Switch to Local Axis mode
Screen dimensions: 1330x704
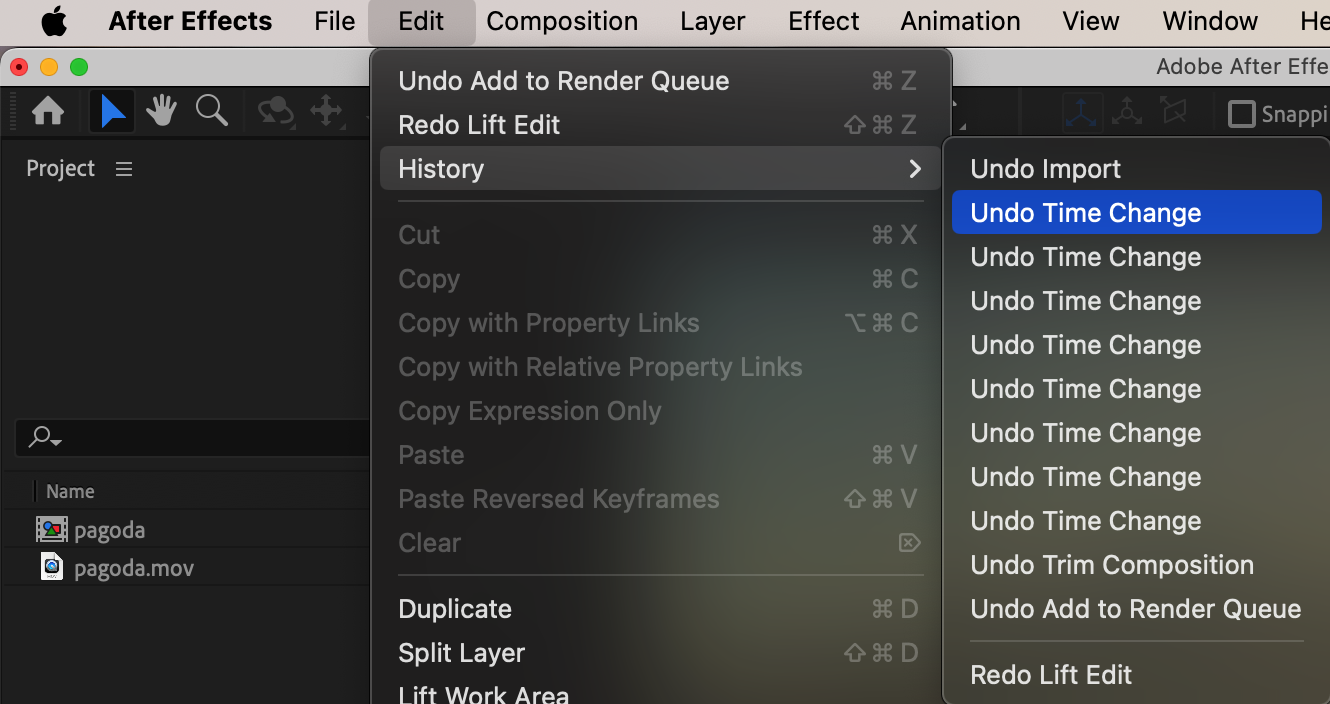pyautogui.click(x=1081, y=113)
